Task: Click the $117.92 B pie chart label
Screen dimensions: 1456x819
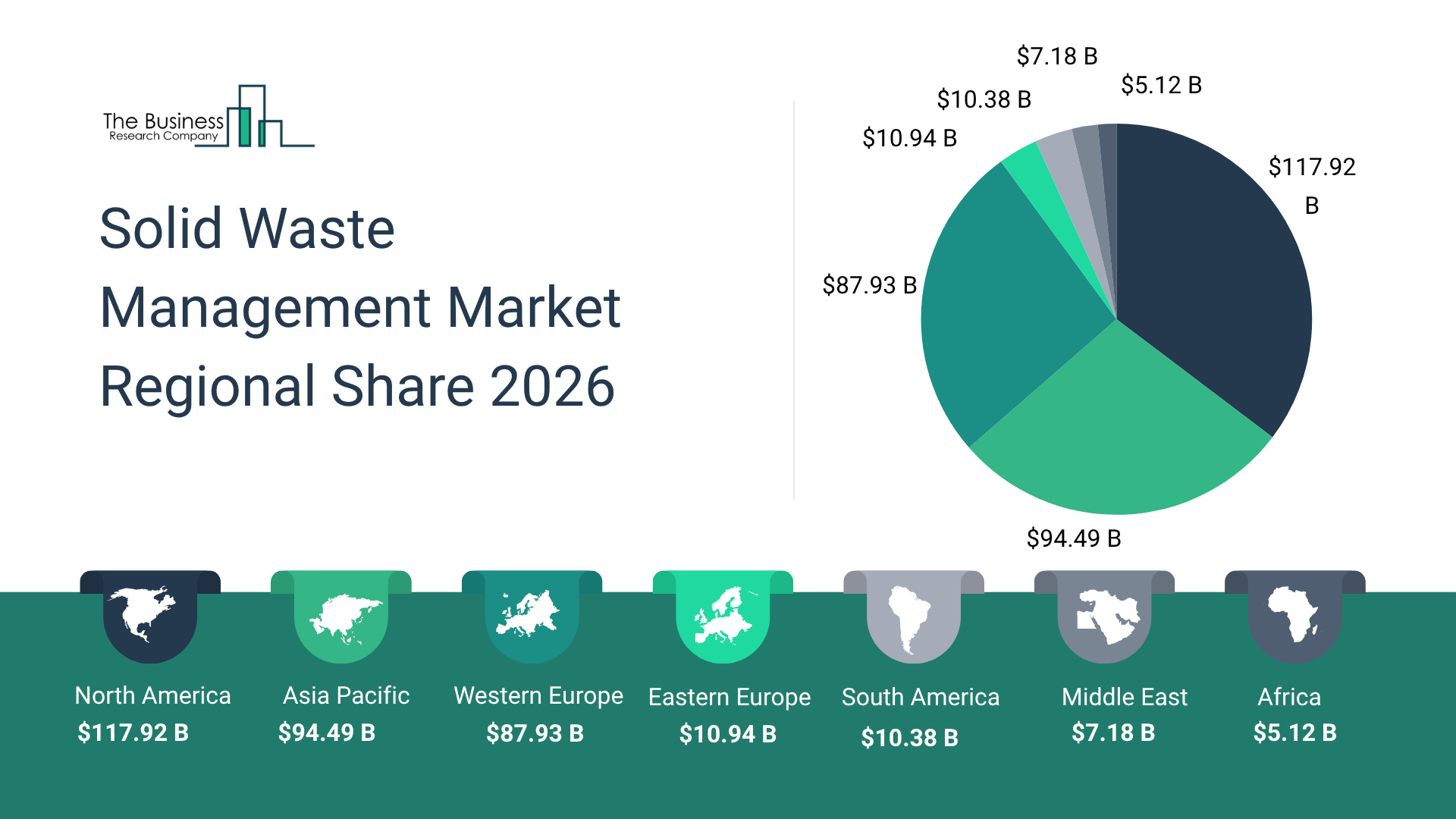Action: tap(1311, 167)
